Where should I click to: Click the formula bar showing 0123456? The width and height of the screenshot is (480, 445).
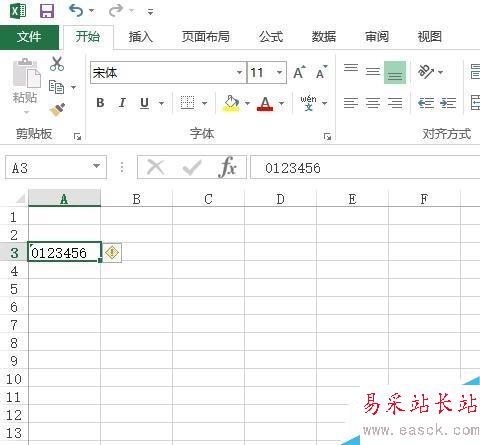pos(365,167)
